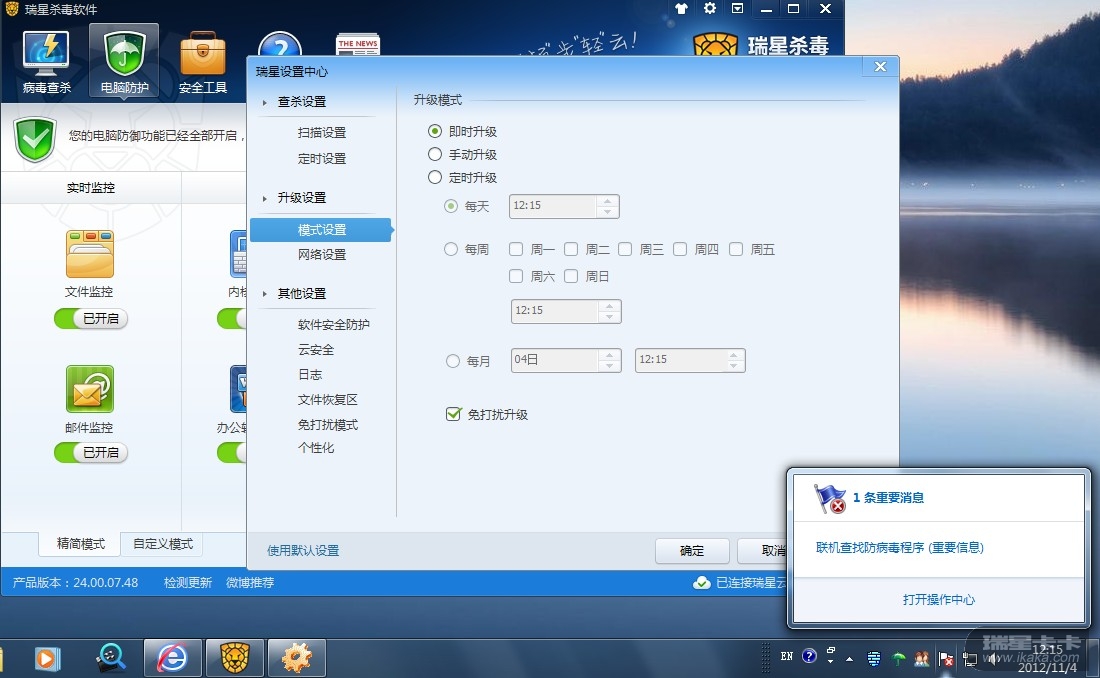Click the flag icon in notification popup
The width and height of the screenshot is (1100, 678).
click(830, 498)
